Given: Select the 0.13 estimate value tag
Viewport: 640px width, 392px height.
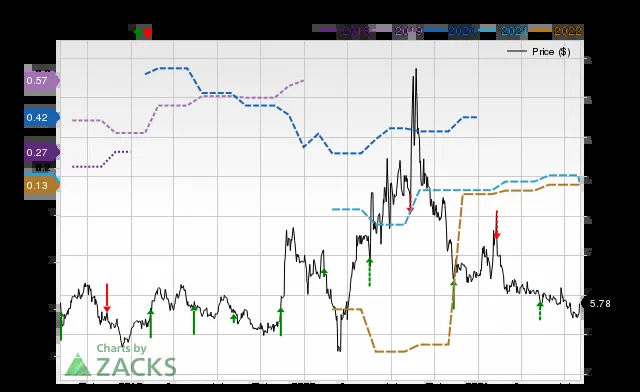Looking at the screenshot, I should [x=42, y=186].
